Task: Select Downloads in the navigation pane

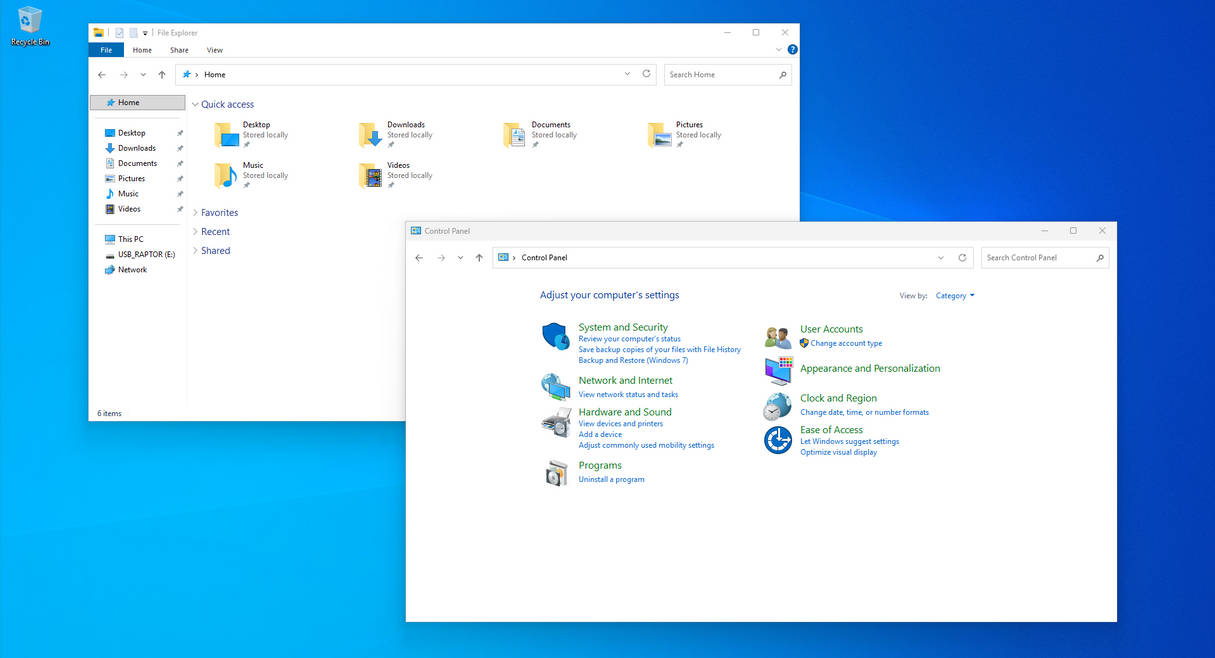Action: (x=137, y=148)
